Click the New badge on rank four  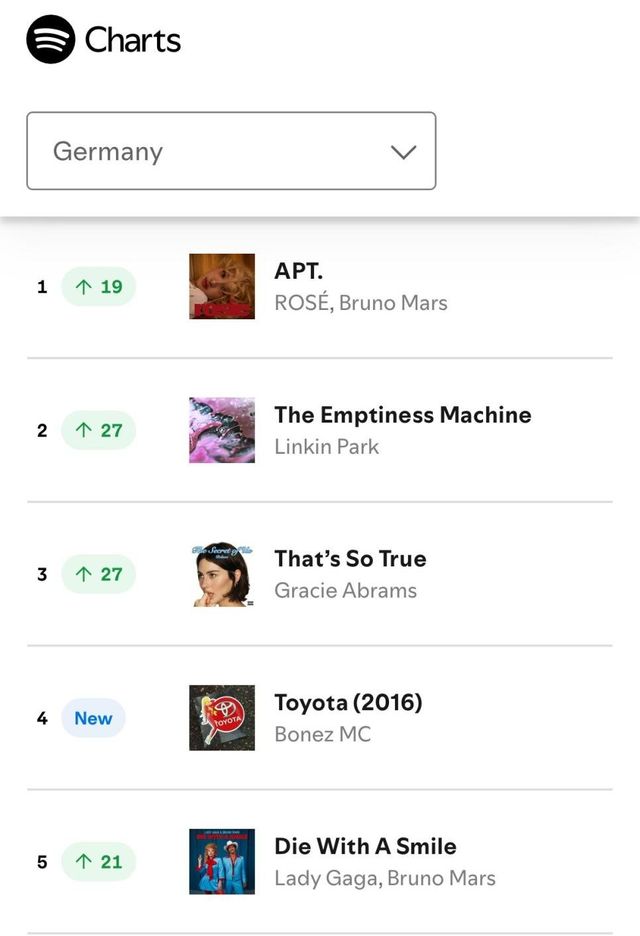(93, 718)
